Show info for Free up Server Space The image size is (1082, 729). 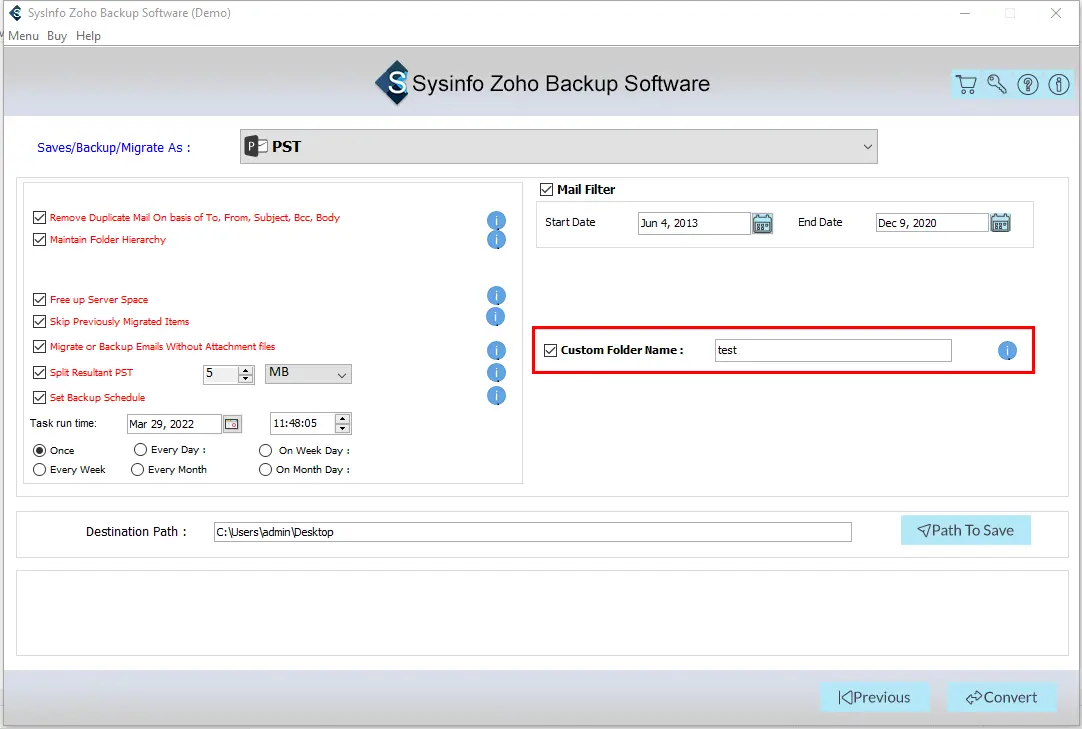tap(496, 295)
